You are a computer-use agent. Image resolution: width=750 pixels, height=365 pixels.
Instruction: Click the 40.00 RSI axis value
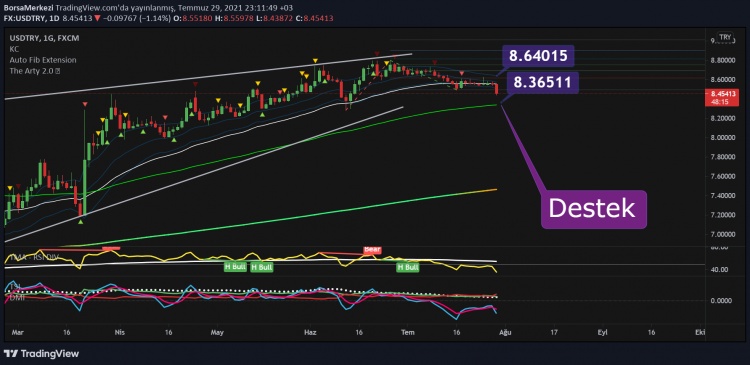[x=718, y=270]
